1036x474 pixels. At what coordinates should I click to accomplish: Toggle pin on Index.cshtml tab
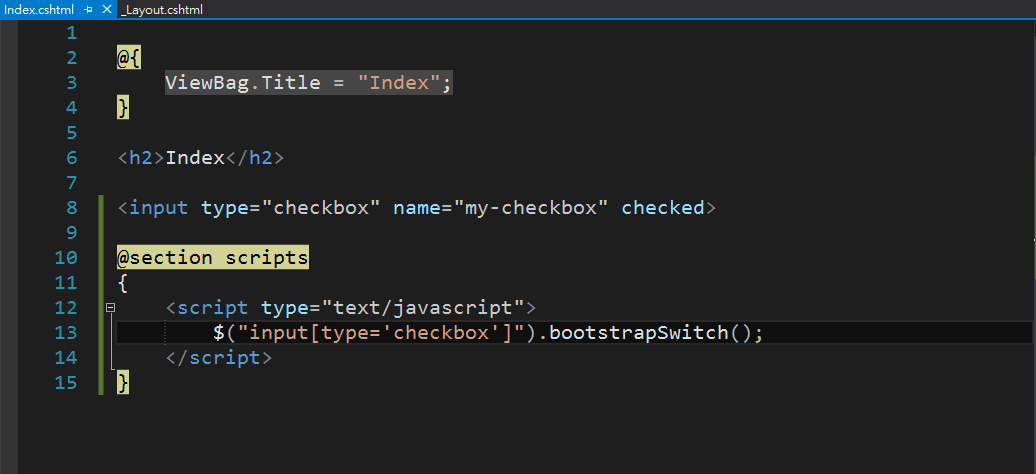[89, 10]
